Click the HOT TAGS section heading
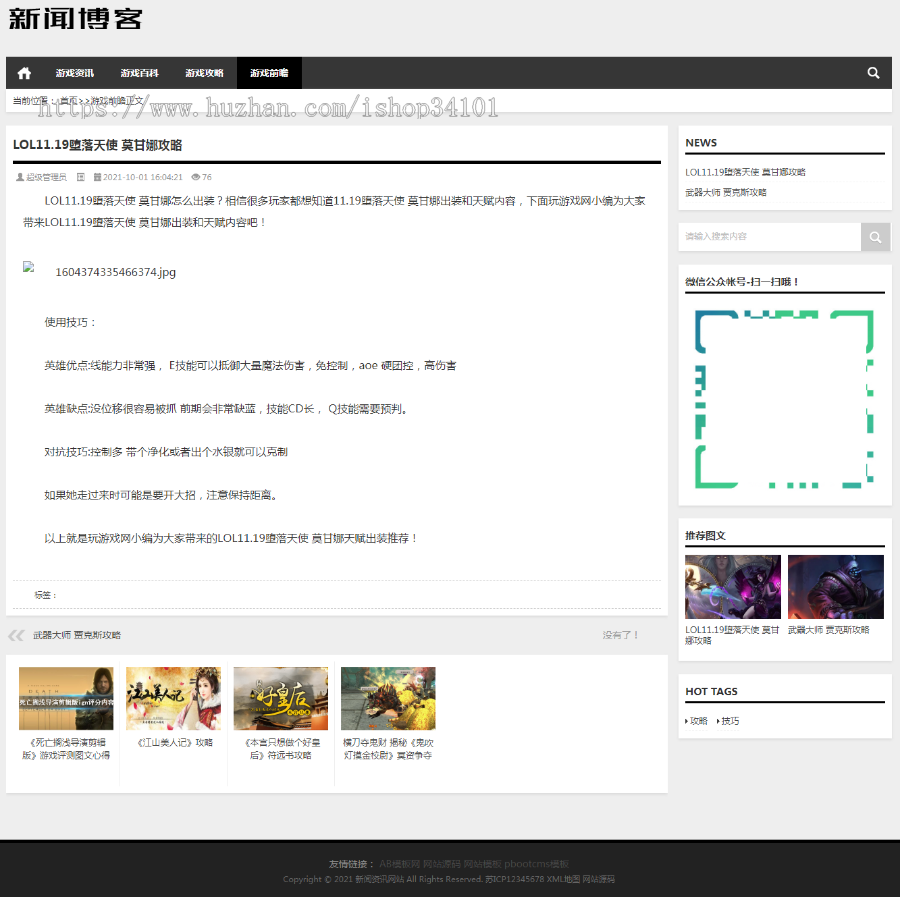 click(711, 692)
